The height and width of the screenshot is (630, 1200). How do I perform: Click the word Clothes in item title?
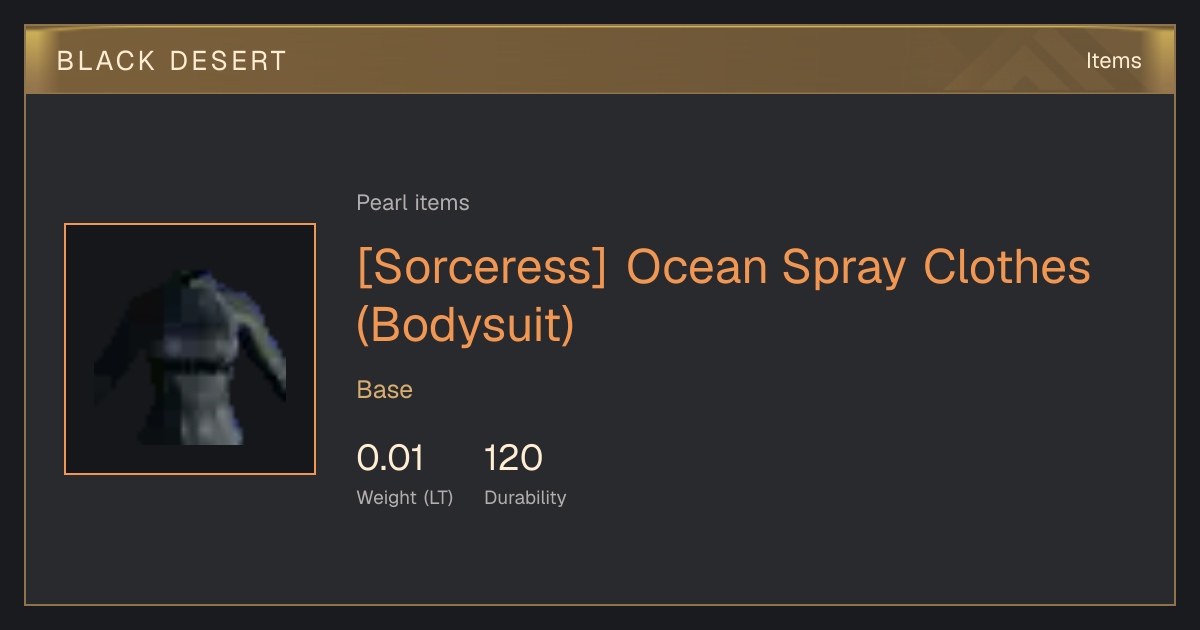tap(1006, 267)
